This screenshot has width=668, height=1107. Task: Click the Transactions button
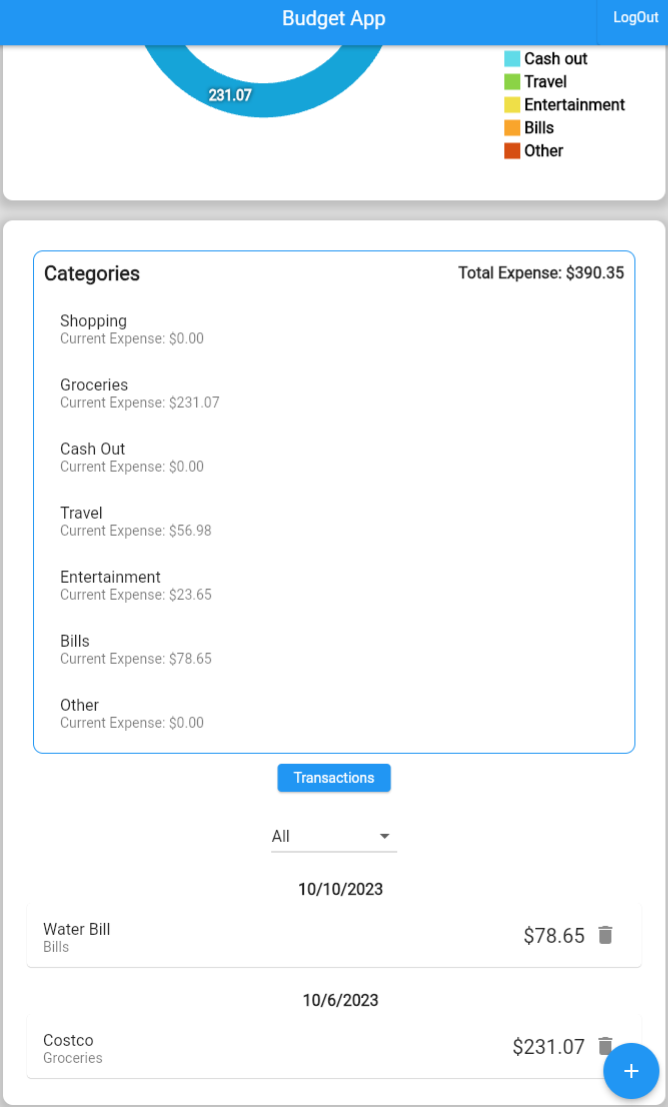point(333,777)
